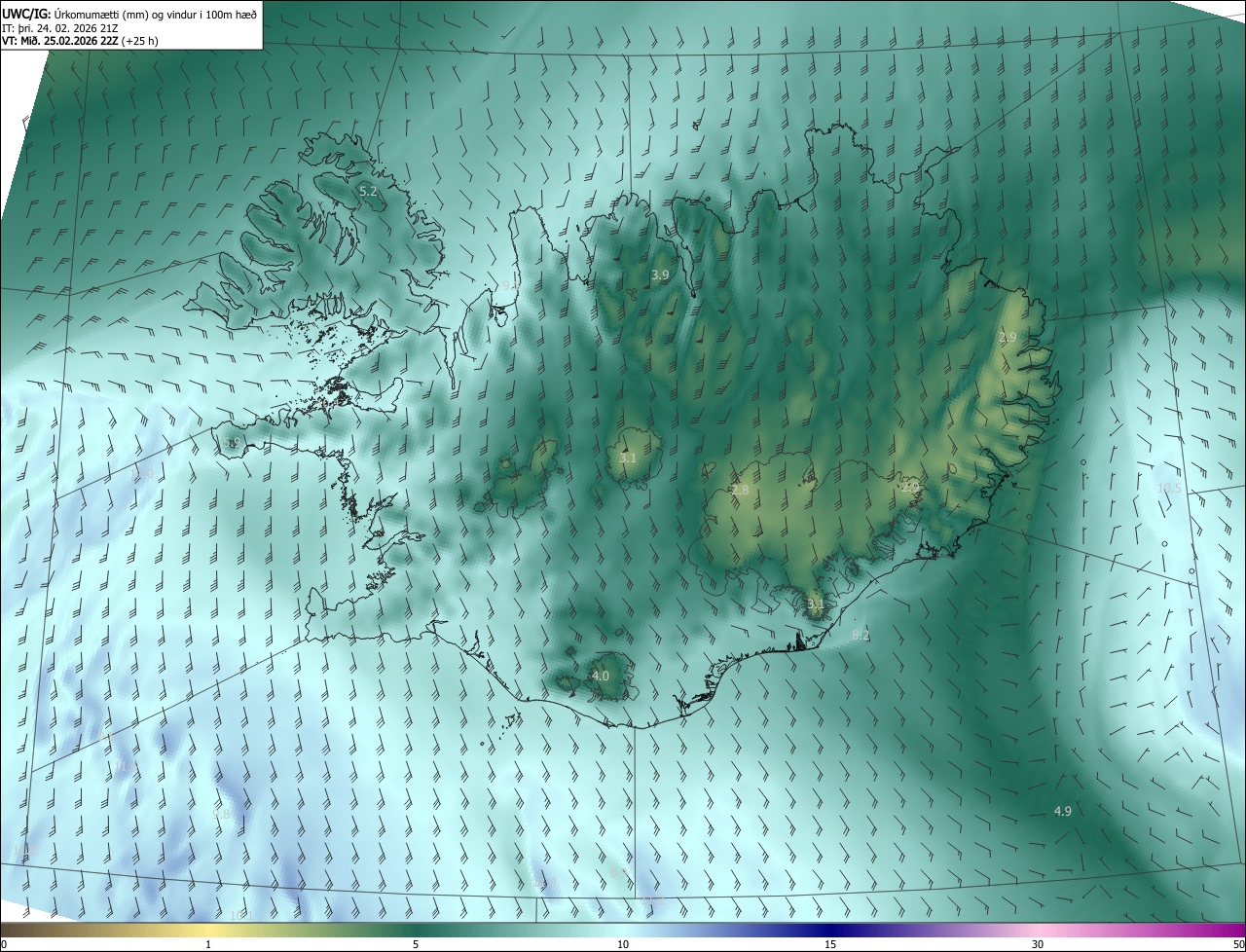Click the '15' tick label on the color scale

coord(830,944)
